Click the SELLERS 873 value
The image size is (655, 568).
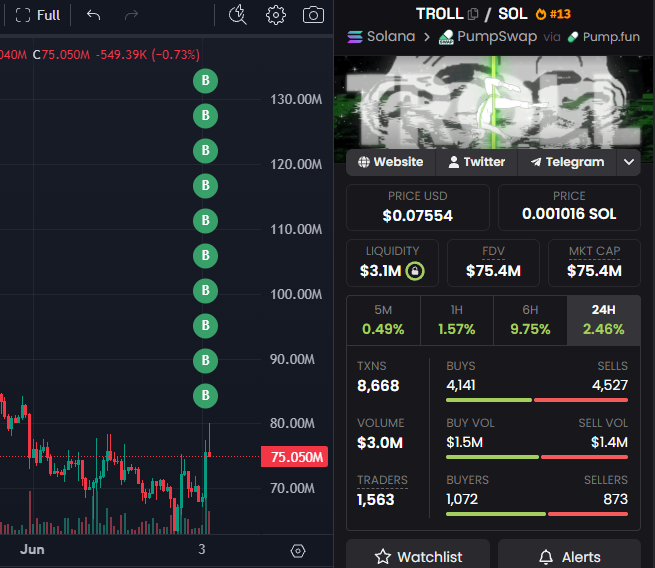coord(615,500)
